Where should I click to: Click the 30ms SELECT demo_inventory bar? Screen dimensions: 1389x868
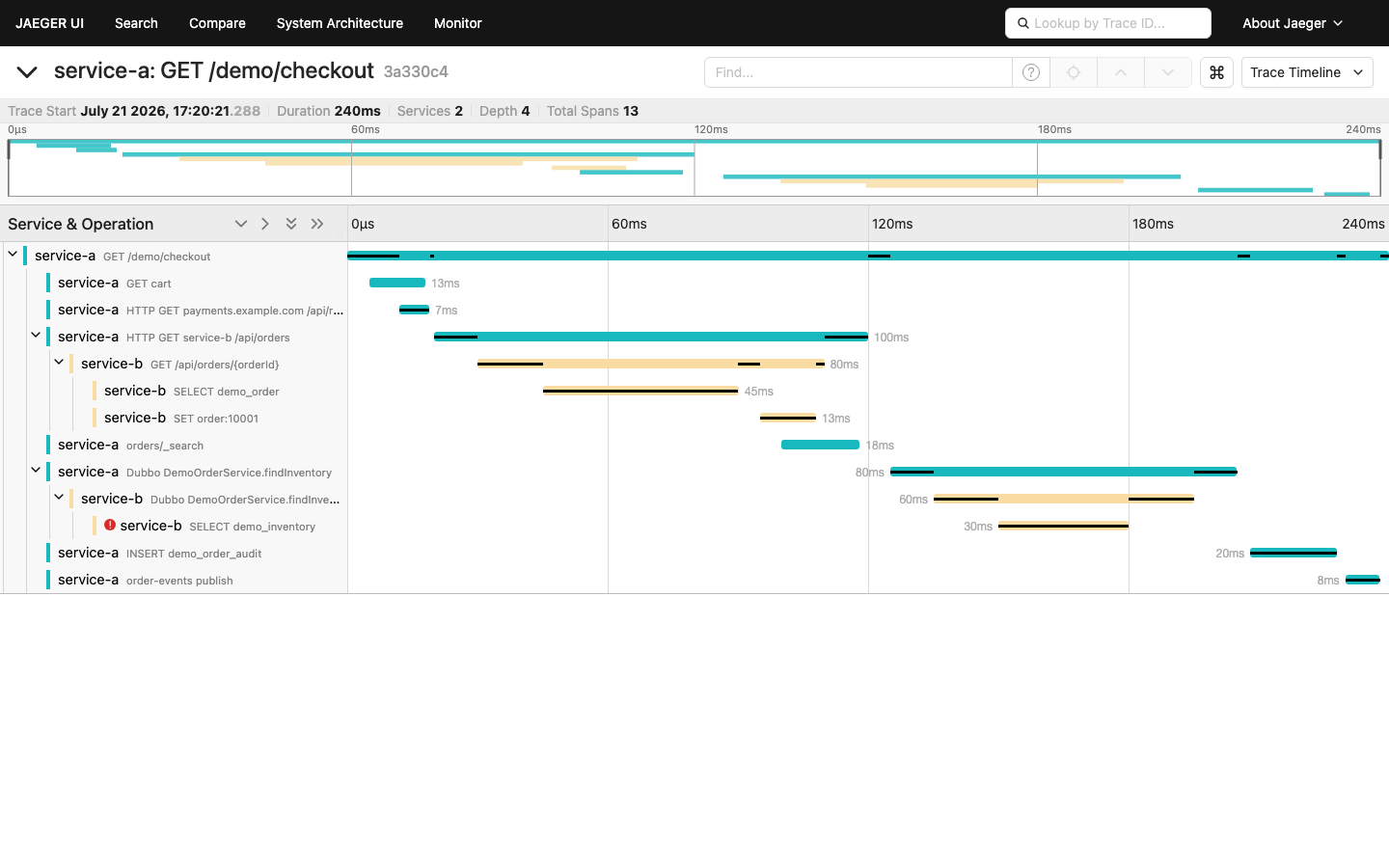1063,526
